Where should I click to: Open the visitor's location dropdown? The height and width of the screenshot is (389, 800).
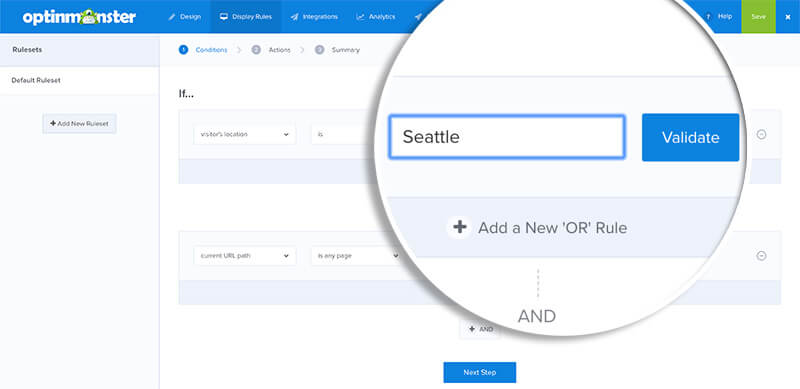(x=245, y=135)
